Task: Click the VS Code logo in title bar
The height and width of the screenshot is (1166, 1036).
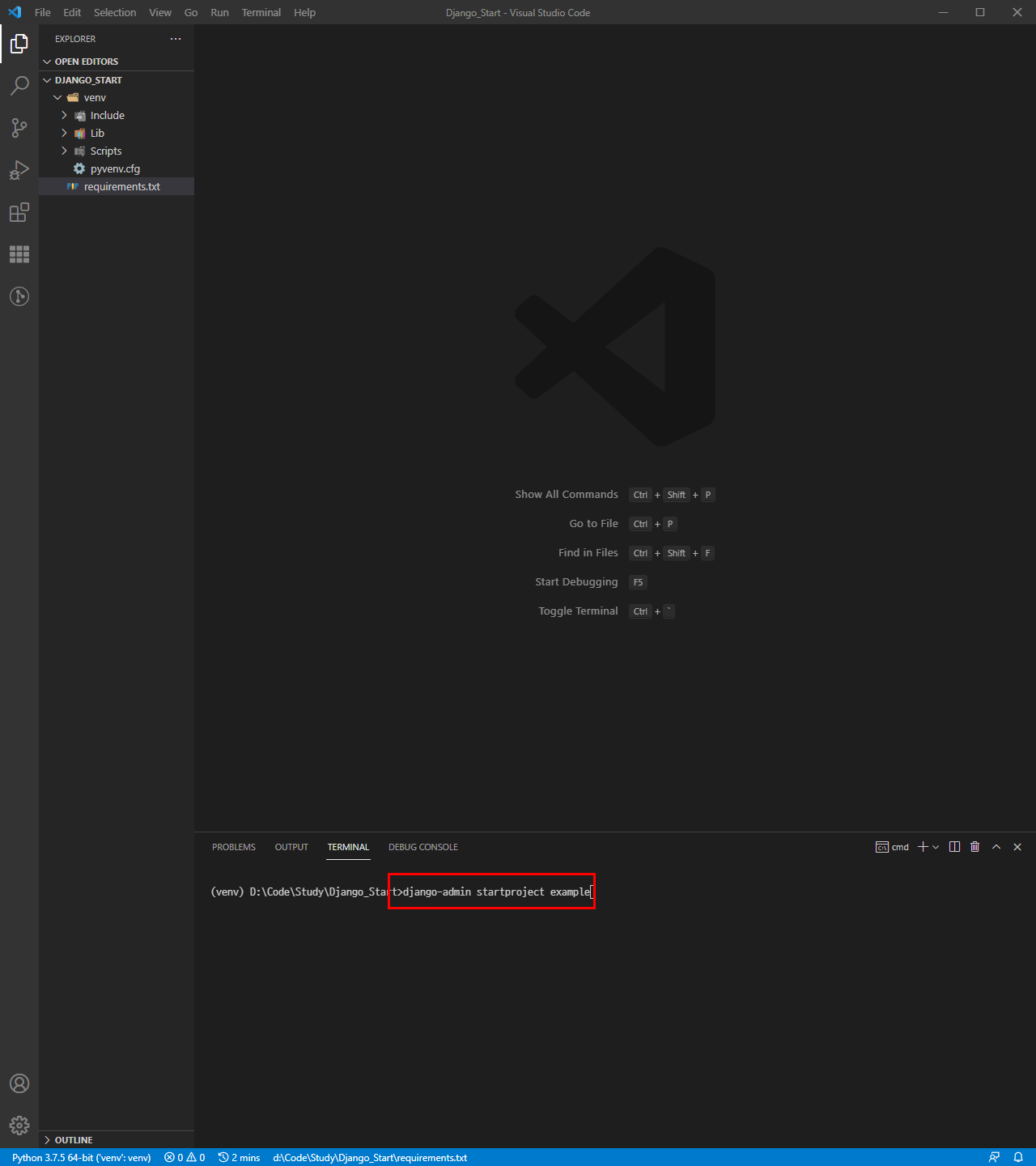Action: [x=15, y=12]
